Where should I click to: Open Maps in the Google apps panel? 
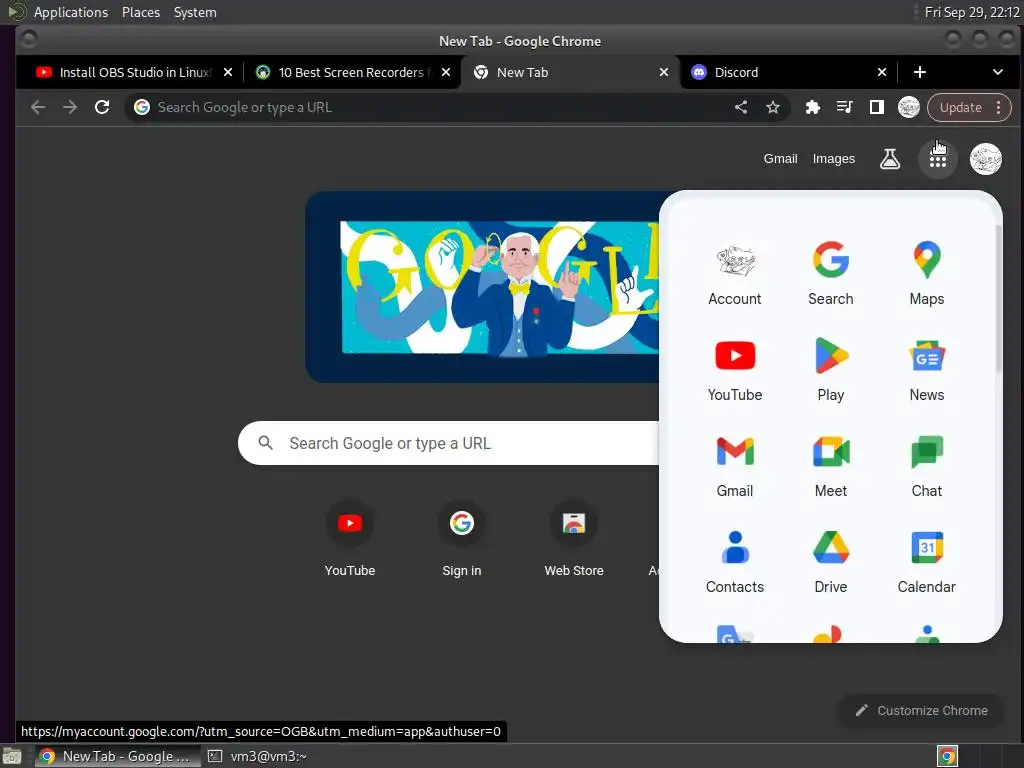pos(927,275)
